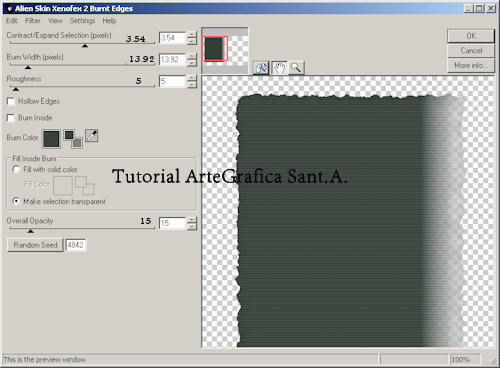Click the navigator thumbnail preview
500x368 pixels.
(225, 50)
